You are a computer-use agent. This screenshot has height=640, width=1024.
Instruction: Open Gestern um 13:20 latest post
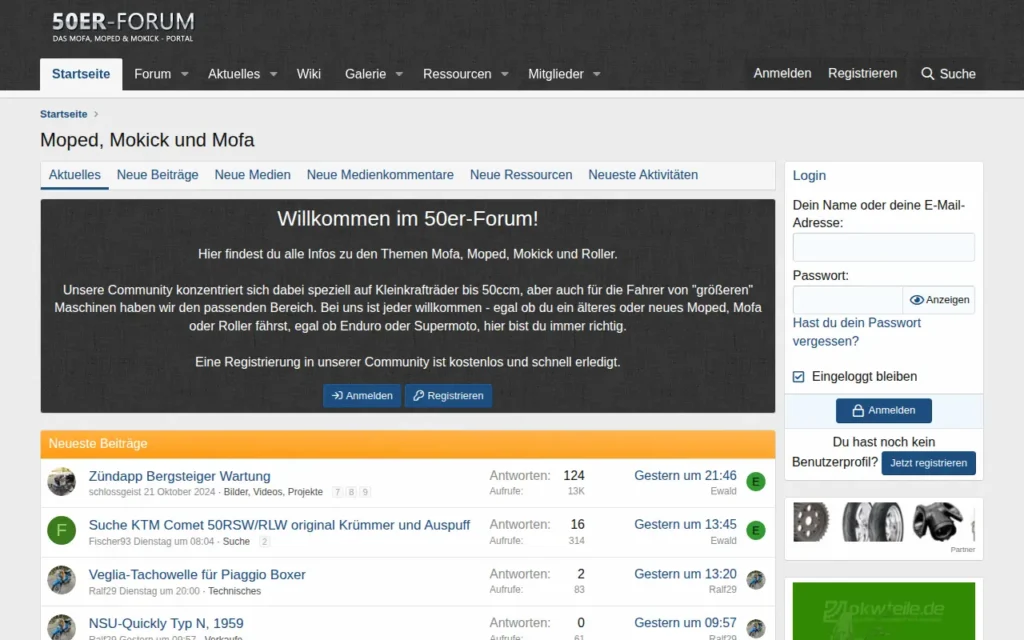[685, 574]
